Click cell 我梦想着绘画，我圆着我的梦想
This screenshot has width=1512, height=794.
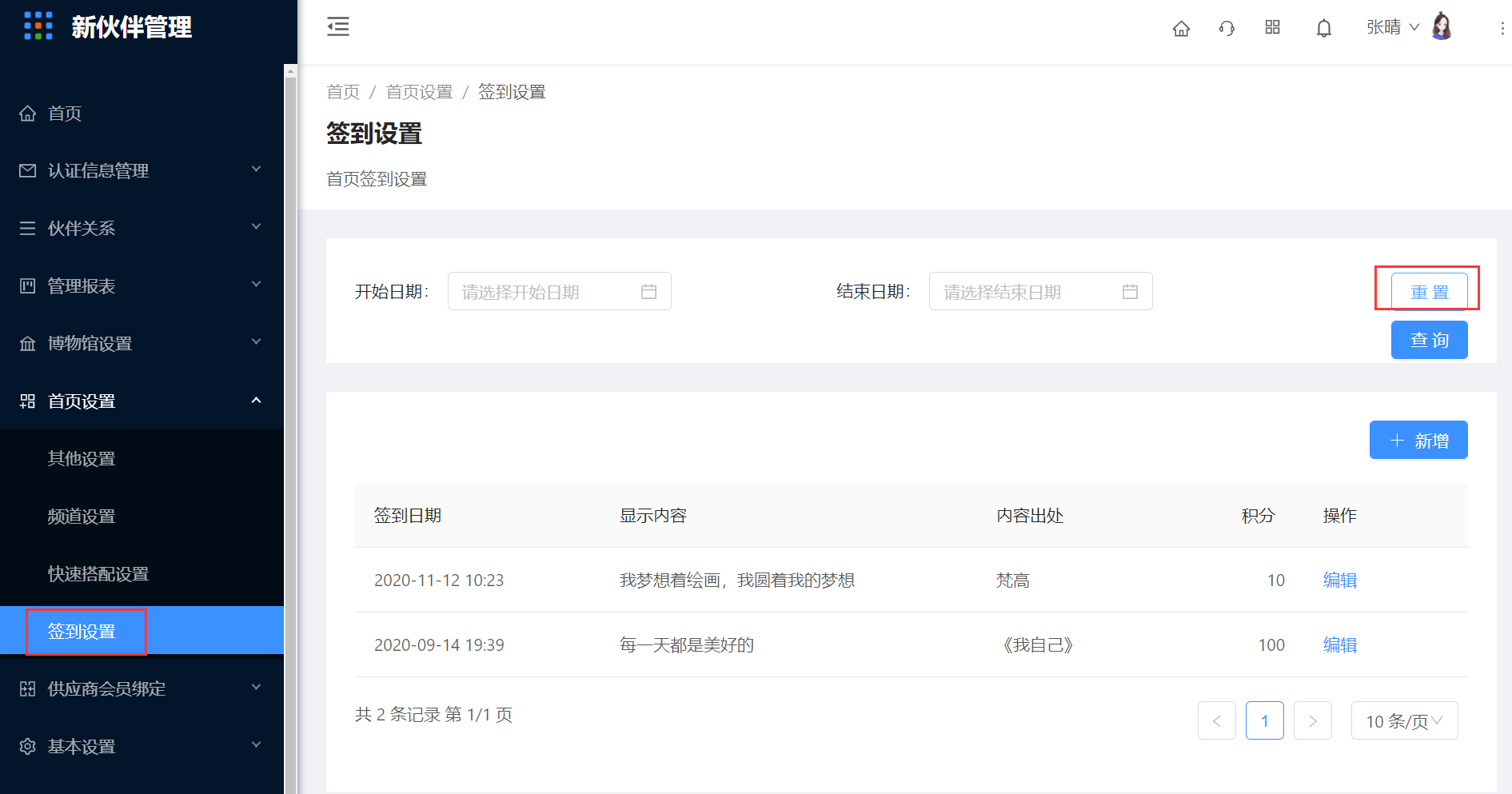pos(737,580)
